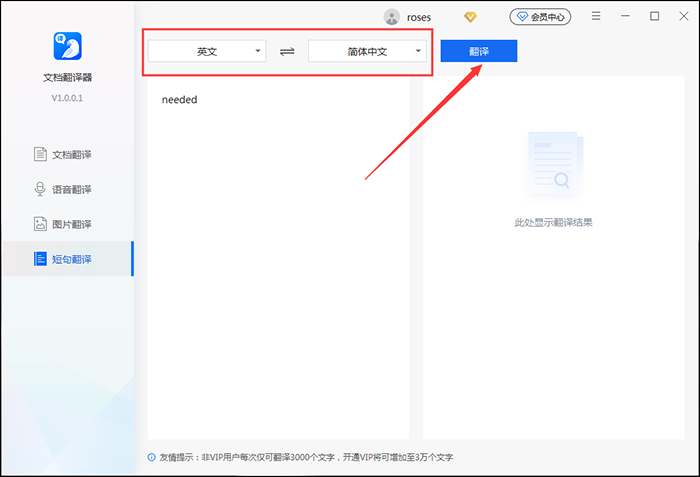Open 图片翻译 in the sidebar
Screen dimensions: 700x477
pyautogui.click(x=68, y=224)
